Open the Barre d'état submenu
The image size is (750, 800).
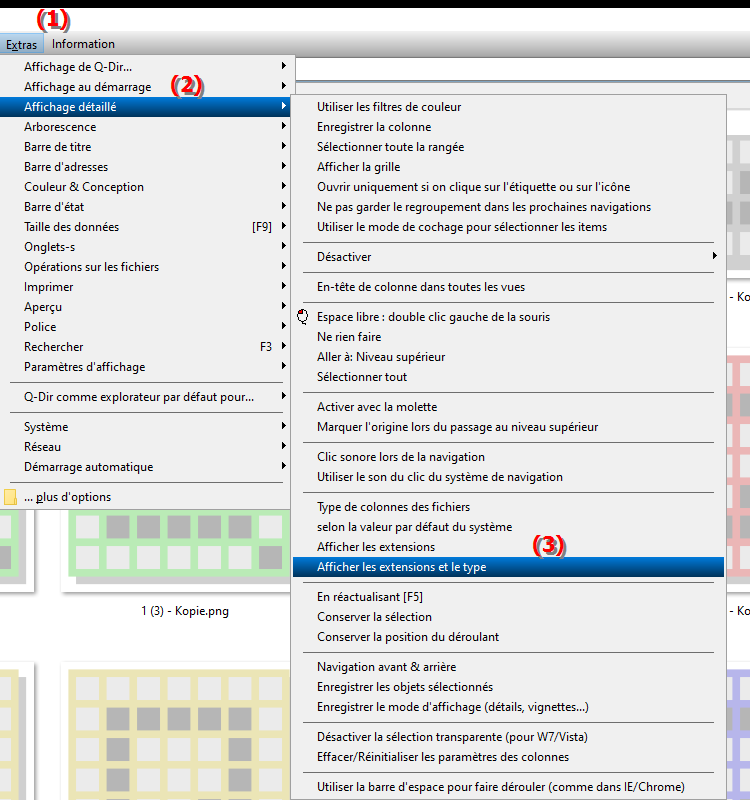click(145, 207)
